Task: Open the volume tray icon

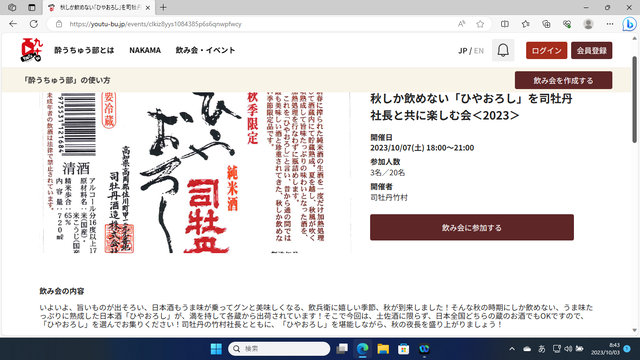Action: pyautogui.click(x=568, y=349)
